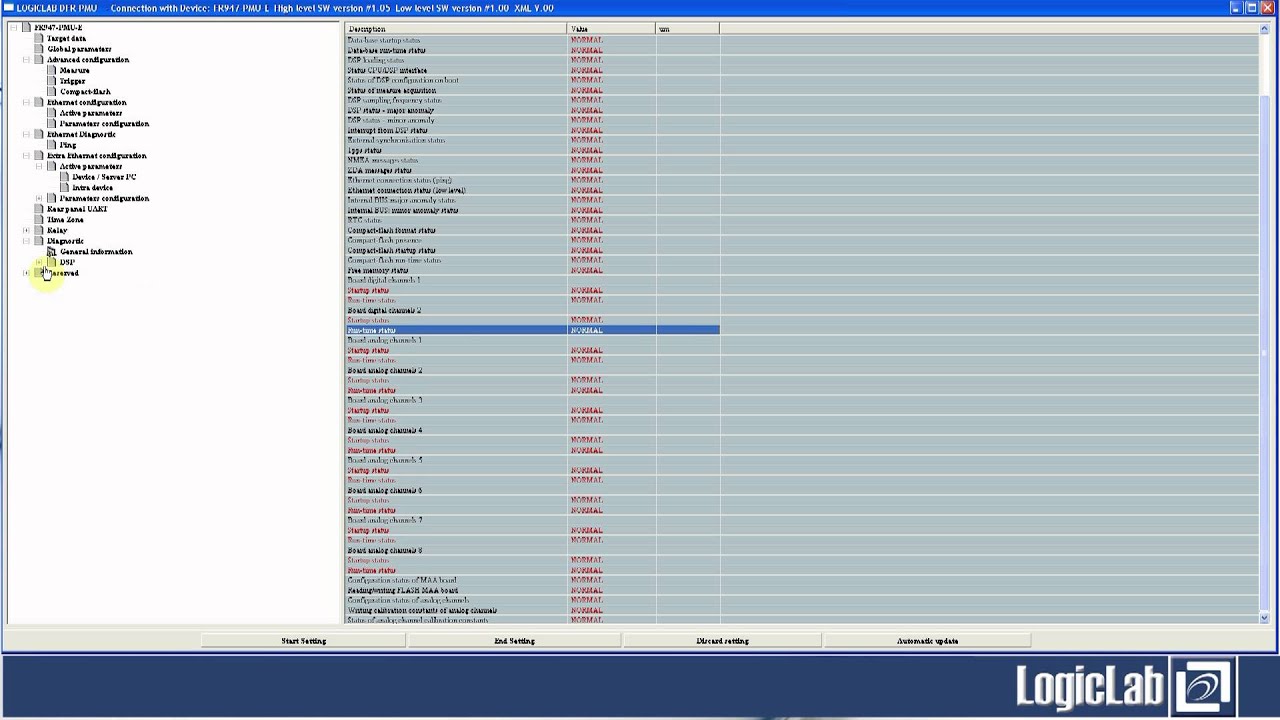This screenshot has width=1280, height=720.
Task: Click the Relay node icon
Action: click(x=39, y=230)
